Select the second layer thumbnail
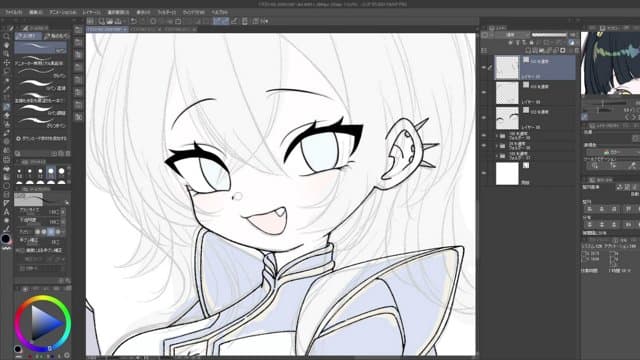This screenshot has height=360, width=640. pos(507,93)
